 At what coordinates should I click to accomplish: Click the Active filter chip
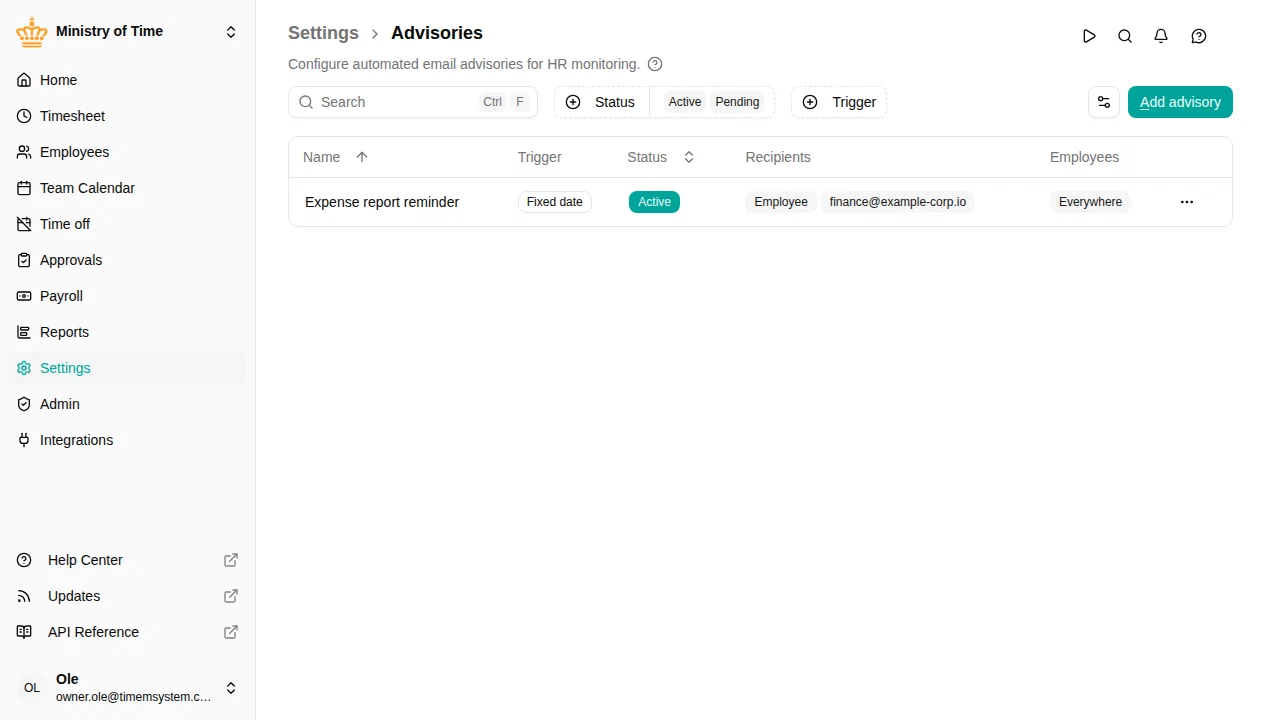tap(685, 102)
